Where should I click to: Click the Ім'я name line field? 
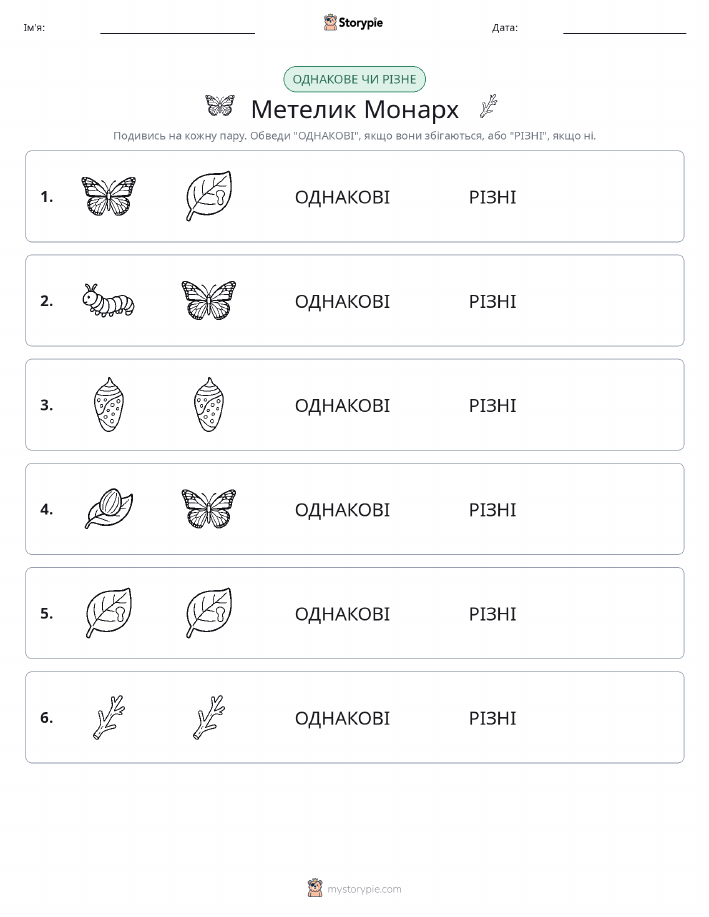pos(177,28)
